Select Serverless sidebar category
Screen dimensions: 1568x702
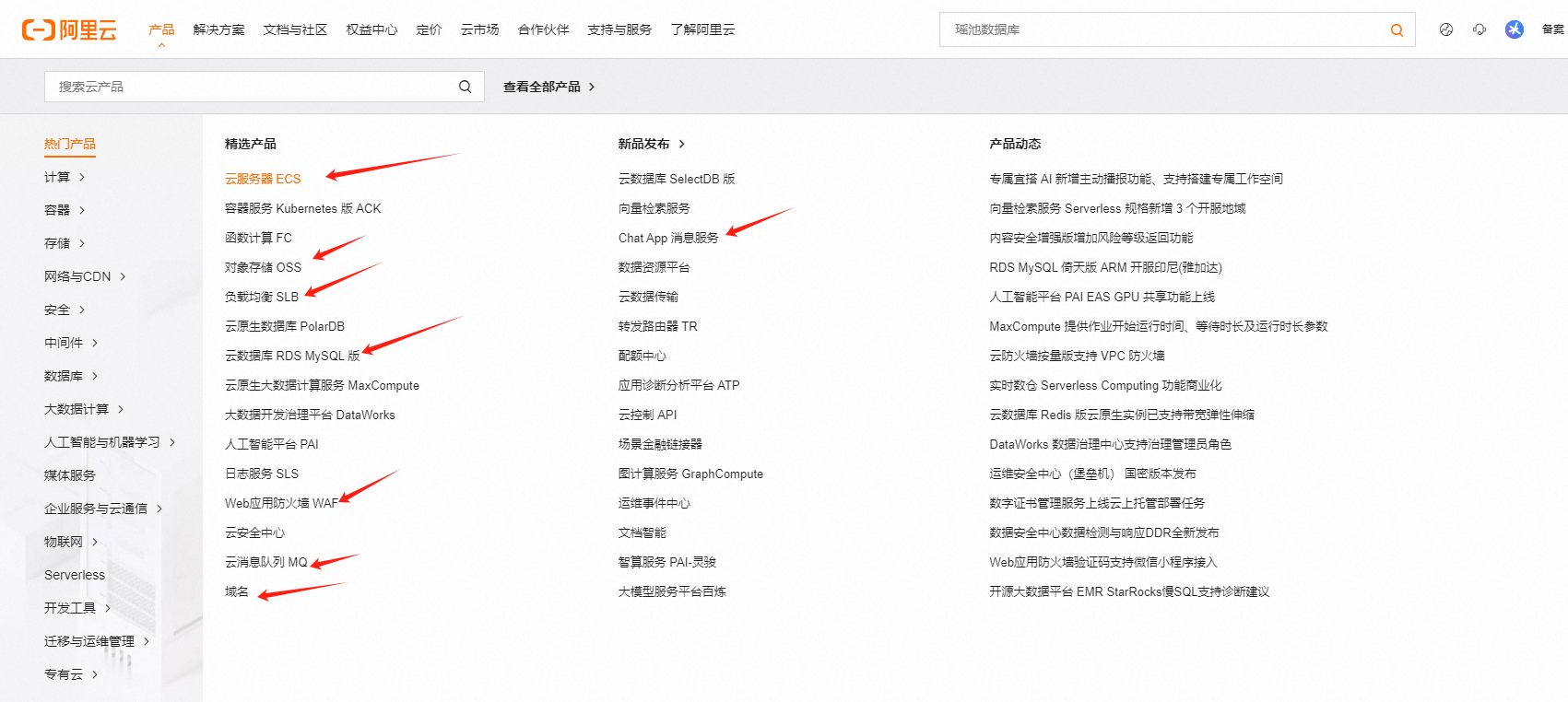click(75, 575)
